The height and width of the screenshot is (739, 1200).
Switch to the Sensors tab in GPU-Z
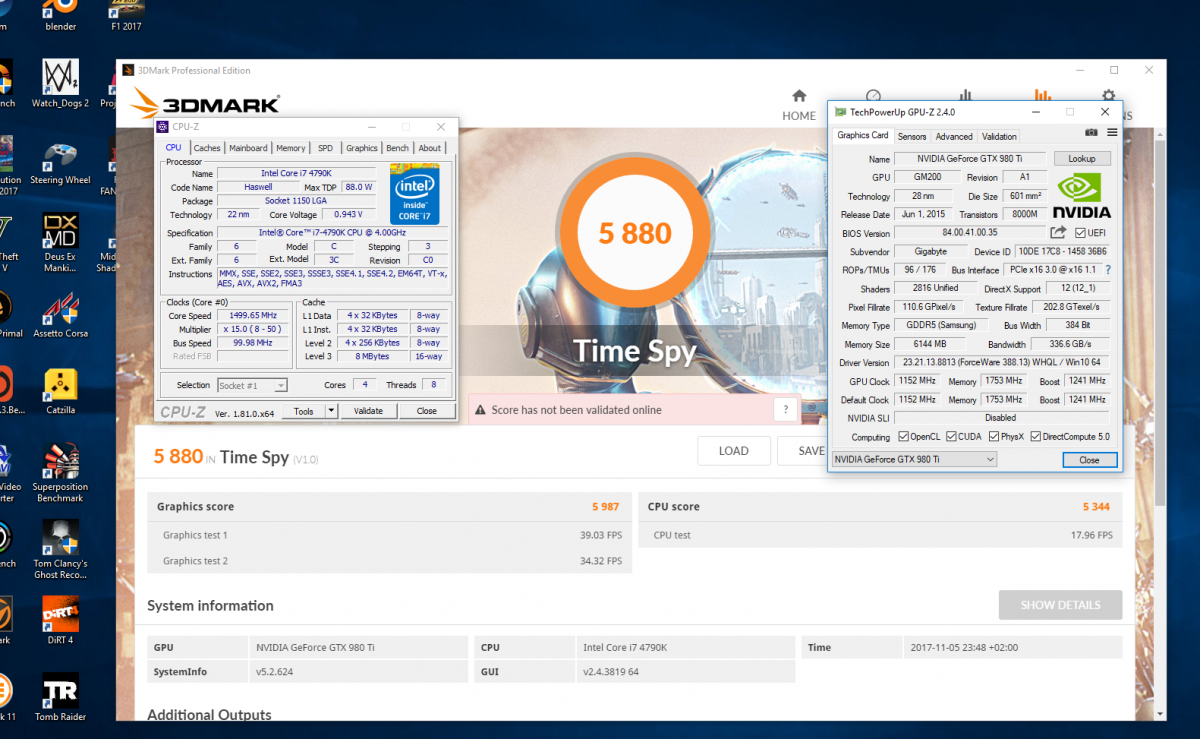[912, 137]
